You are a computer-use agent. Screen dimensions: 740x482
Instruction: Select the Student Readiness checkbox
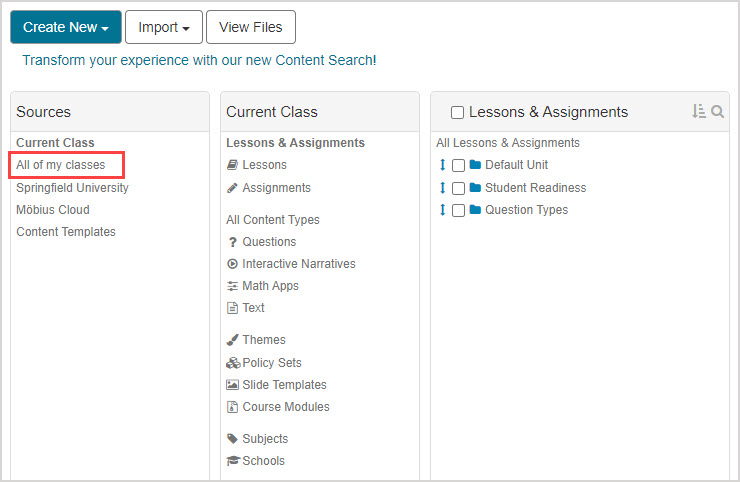tap(458, 188)
